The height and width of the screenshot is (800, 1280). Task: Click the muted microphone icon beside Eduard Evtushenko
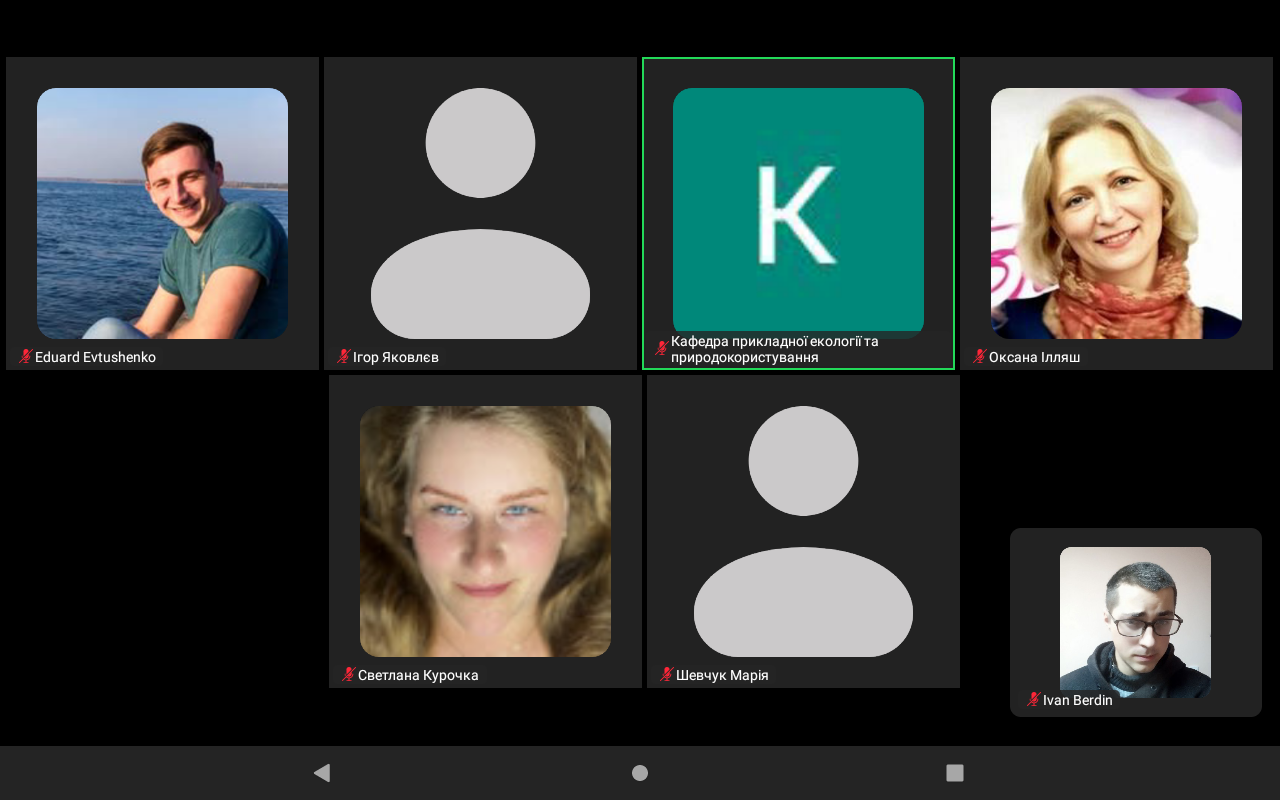pyautogui.click(x=26, y=357)
